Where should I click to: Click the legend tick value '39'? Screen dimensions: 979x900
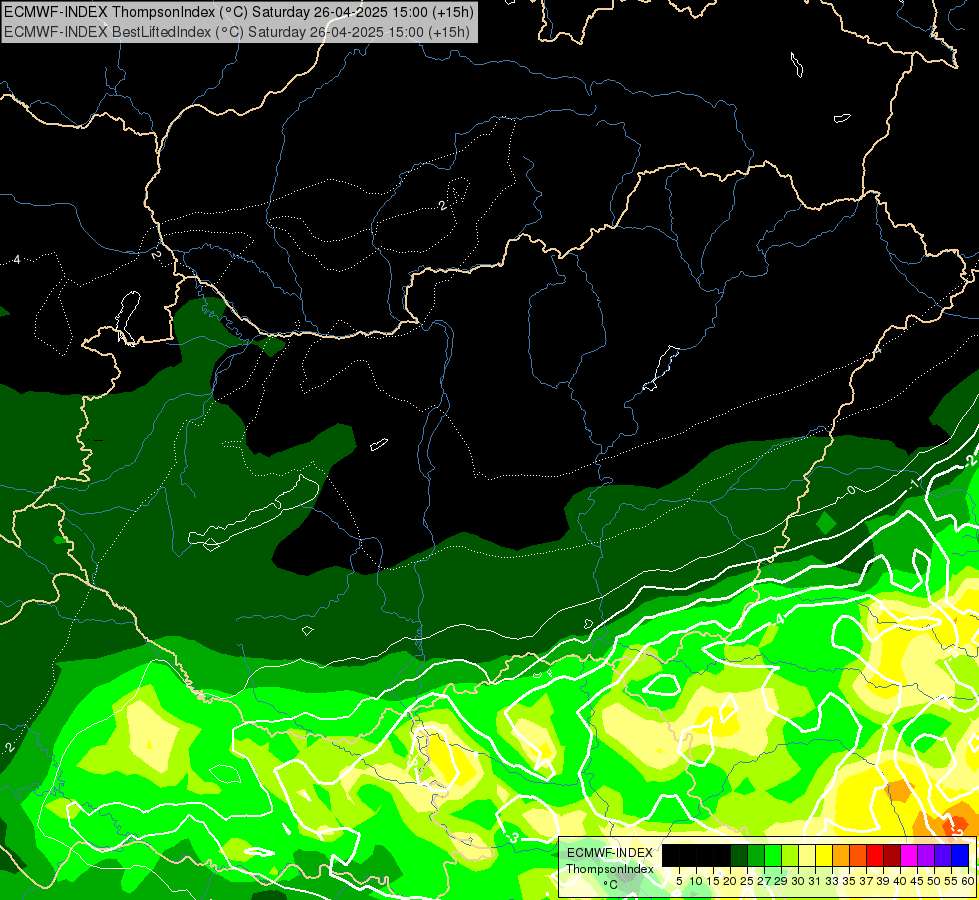[x=883, y=881]
